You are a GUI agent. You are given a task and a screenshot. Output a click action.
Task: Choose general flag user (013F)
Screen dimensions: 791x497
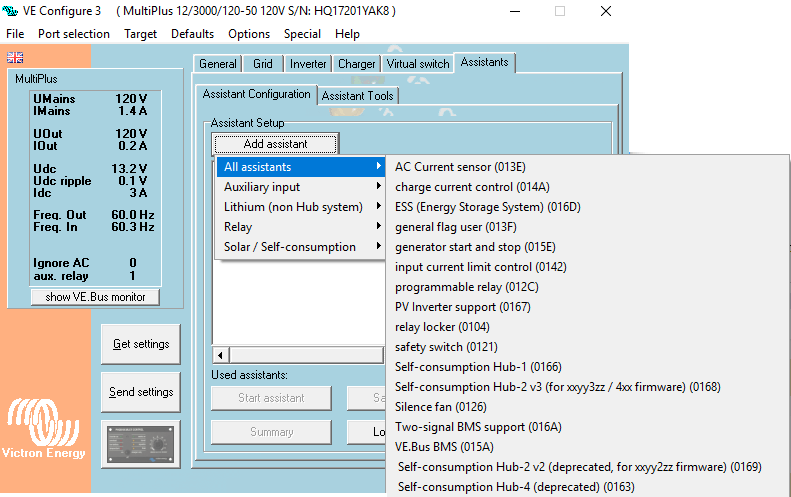588,227
